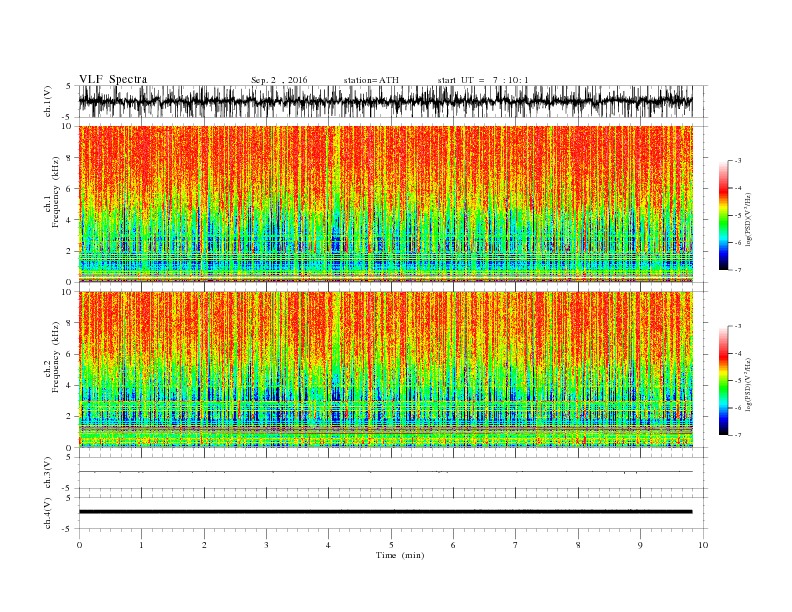Click time-axis tick label "2" minutes

click(x=204, y=545)
